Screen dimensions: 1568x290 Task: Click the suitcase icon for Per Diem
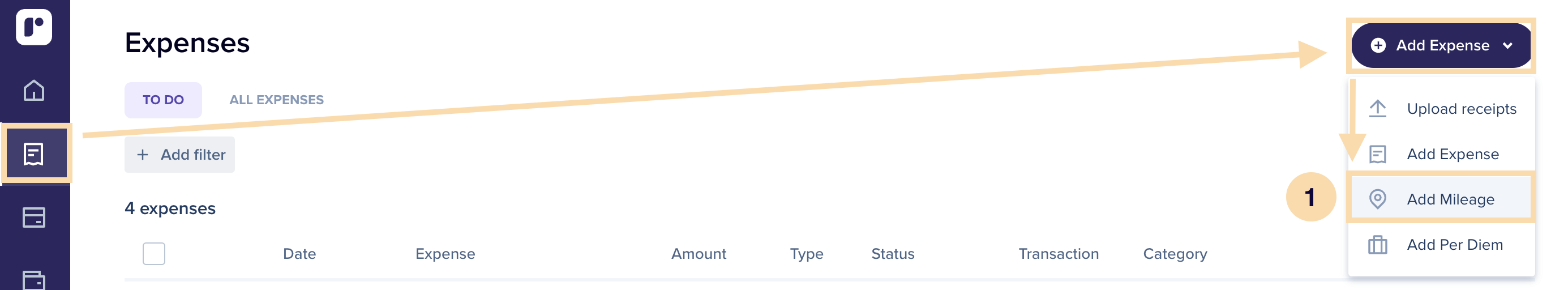(x=1377, y=244)
